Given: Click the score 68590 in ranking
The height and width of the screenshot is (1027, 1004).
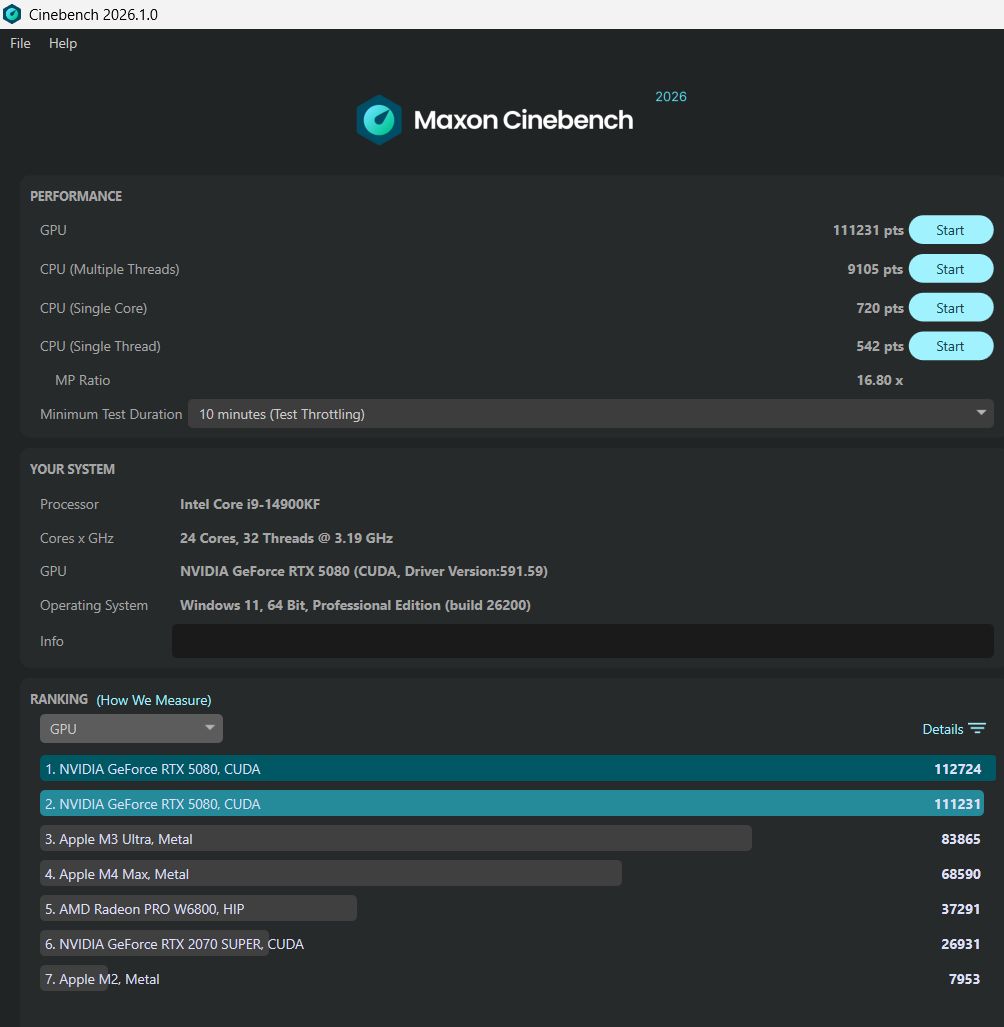Looking at the screenshot, I should pyautogui.click(x=960, y=874).
